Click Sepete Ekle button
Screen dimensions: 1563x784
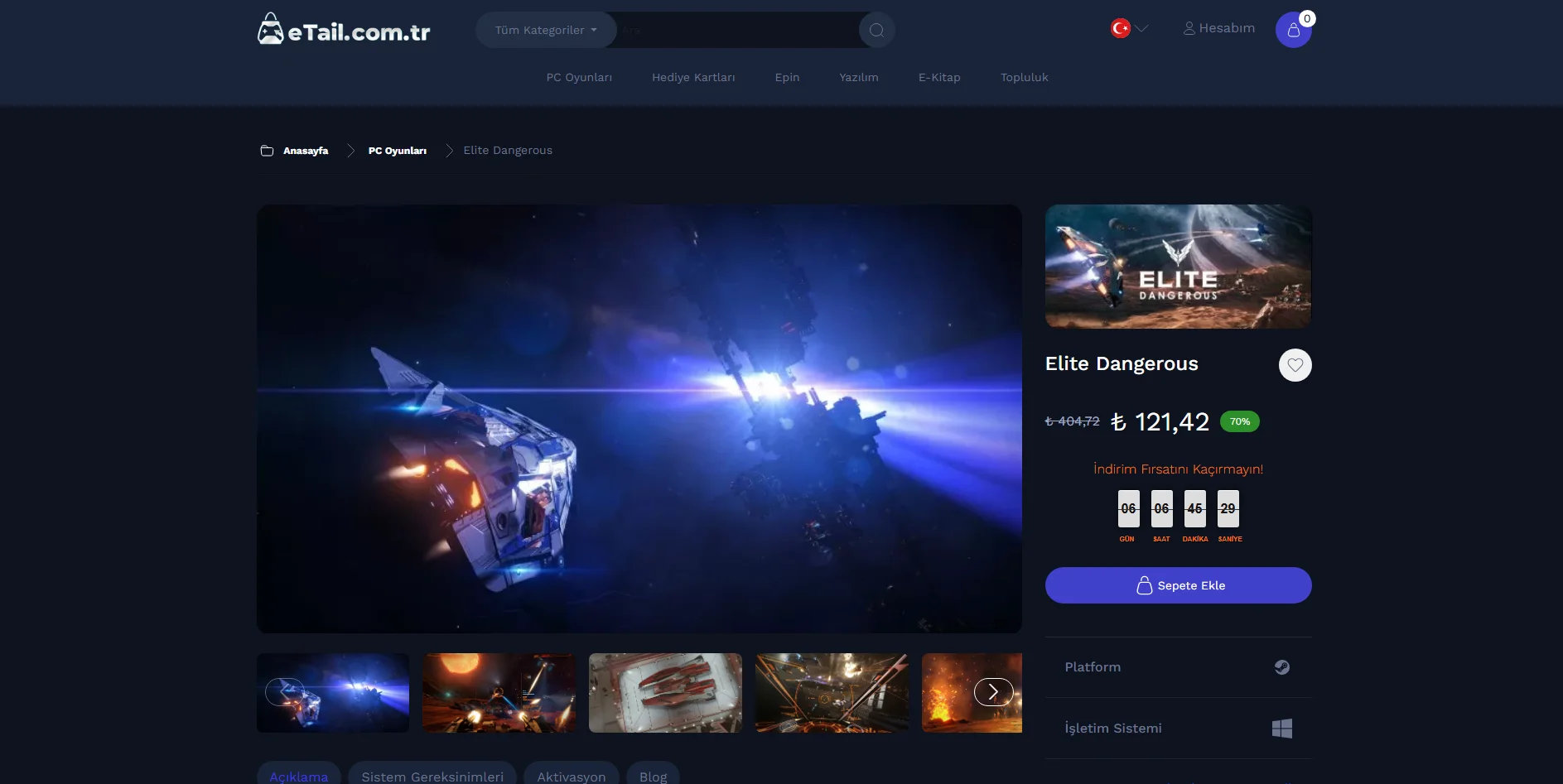click(x=1179, y=585)
